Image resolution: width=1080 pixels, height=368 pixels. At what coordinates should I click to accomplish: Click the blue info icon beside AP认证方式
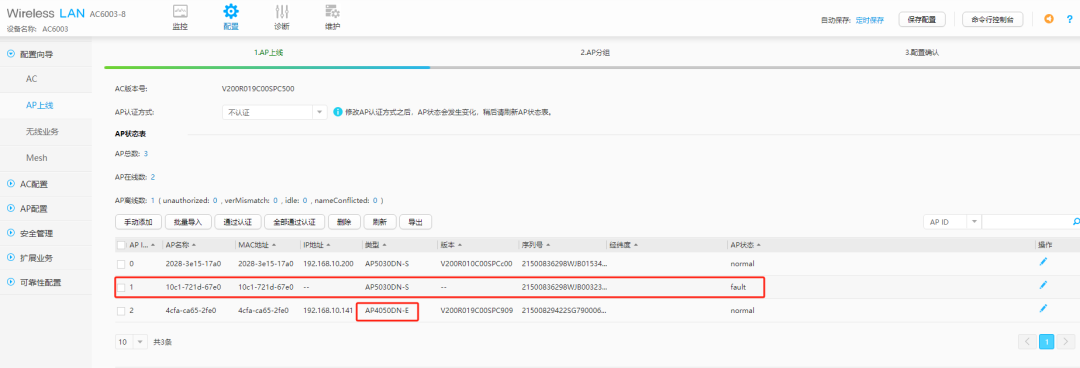[338, 112]
